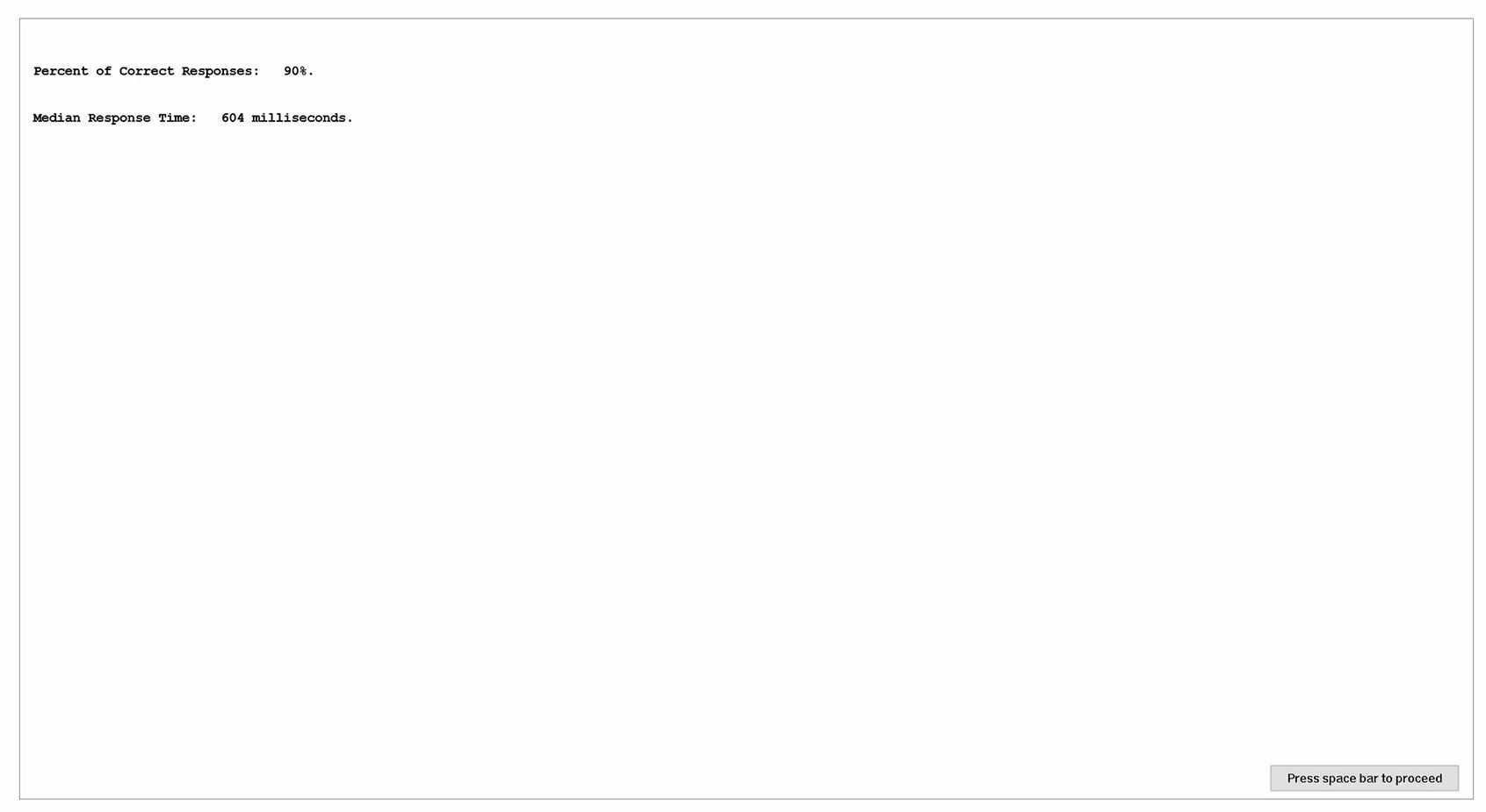The height and width of the screenshot is (812, 1486).
Task: Click the word Responses: in first line
Action: tap(220, 71)
